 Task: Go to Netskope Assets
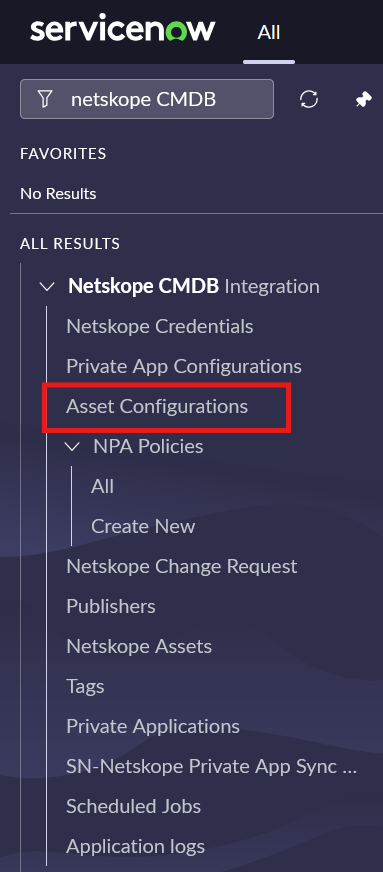click(139, 646)
